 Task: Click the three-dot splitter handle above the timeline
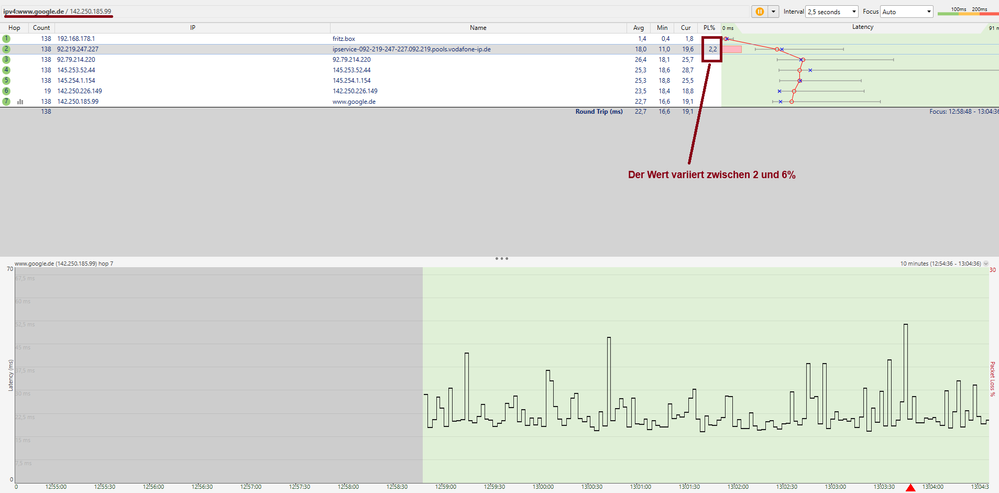502,259
